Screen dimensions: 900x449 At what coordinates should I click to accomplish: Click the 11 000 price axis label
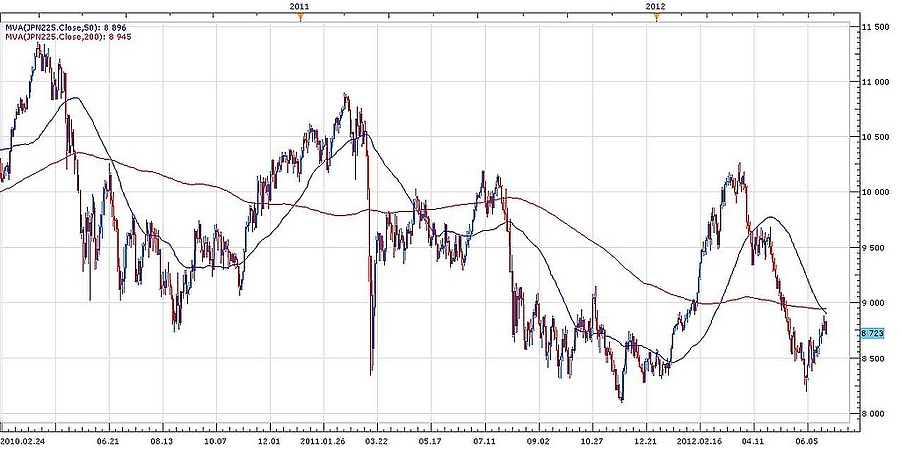point(874,82)
